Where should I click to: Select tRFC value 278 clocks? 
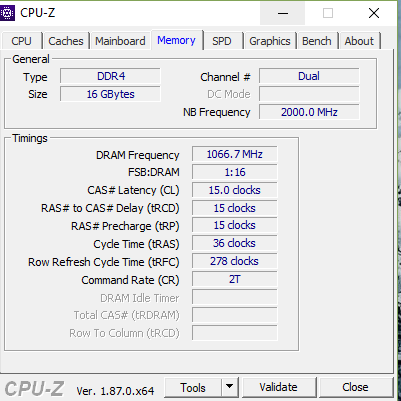(x=235, y=261)
